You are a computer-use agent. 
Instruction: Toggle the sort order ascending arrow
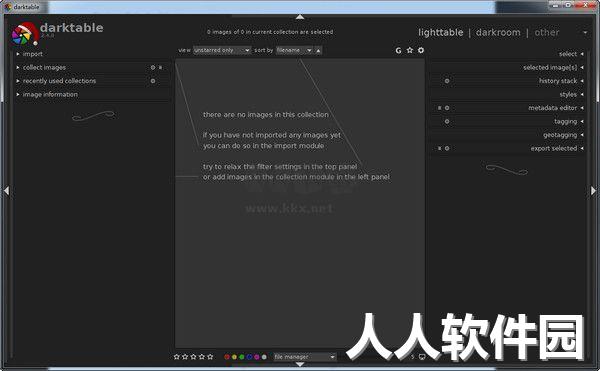click(318, 50)
